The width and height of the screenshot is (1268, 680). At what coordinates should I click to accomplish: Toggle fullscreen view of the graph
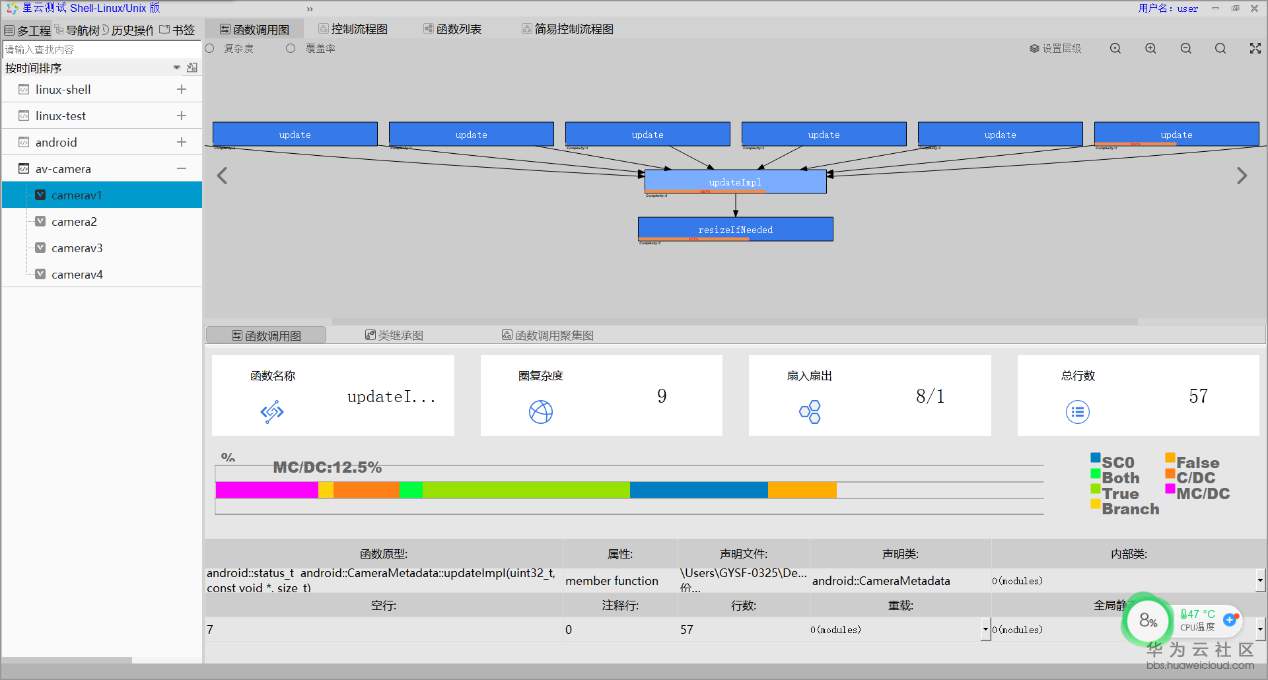(x=1255, y=48)
